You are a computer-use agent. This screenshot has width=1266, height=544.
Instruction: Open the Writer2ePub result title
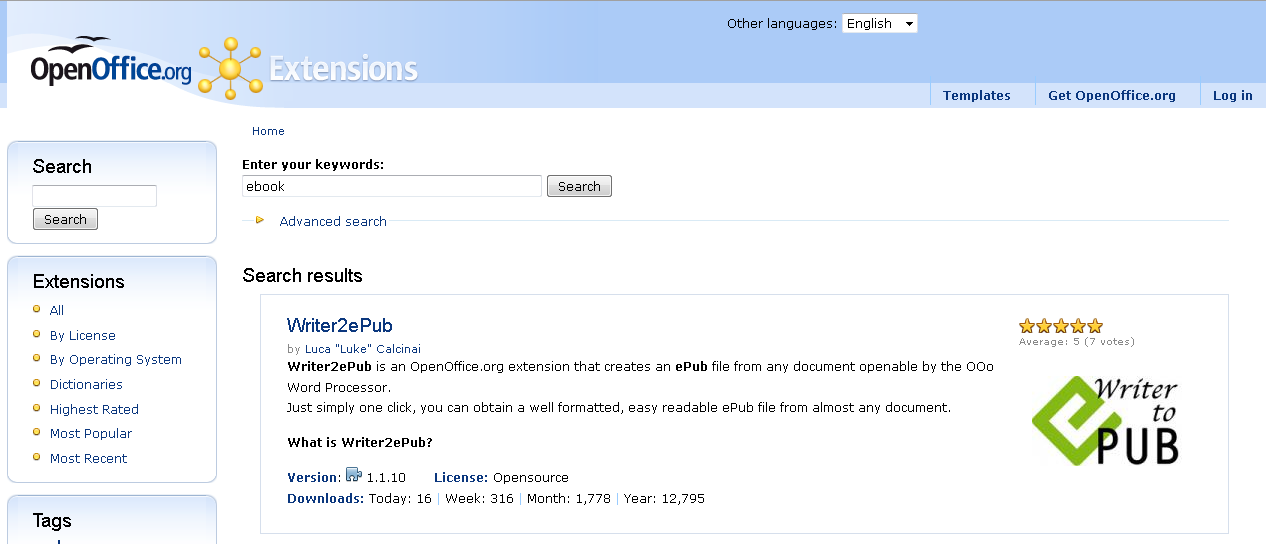(339, 326)
